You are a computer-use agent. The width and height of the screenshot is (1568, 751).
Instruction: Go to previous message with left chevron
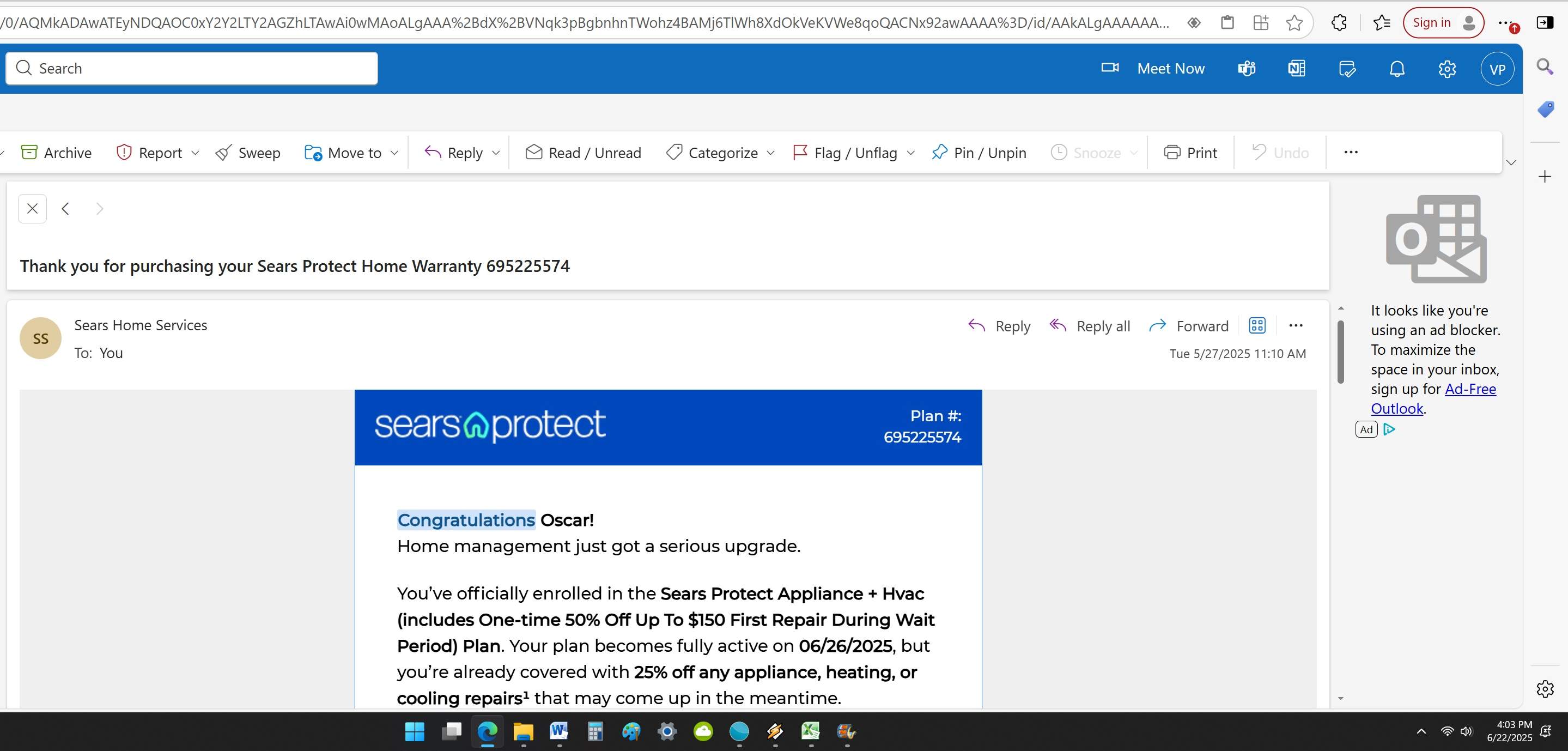pyautogui.click(x=66, y=209)
